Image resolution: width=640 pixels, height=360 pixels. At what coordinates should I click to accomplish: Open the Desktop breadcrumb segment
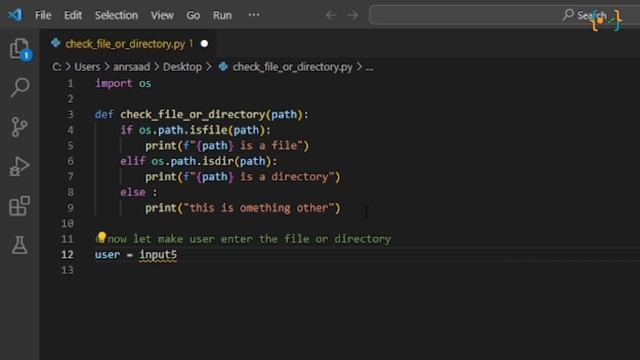click(x=182, y=67)
